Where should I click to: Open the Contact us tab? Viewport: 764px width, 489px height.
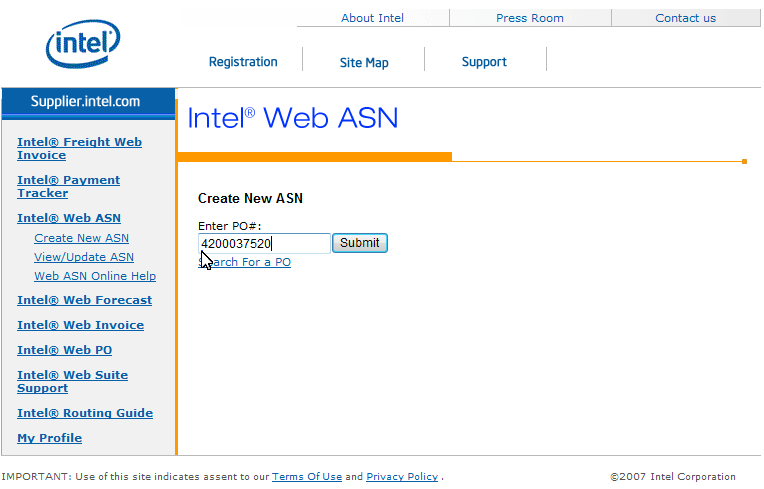coord(686,18)
